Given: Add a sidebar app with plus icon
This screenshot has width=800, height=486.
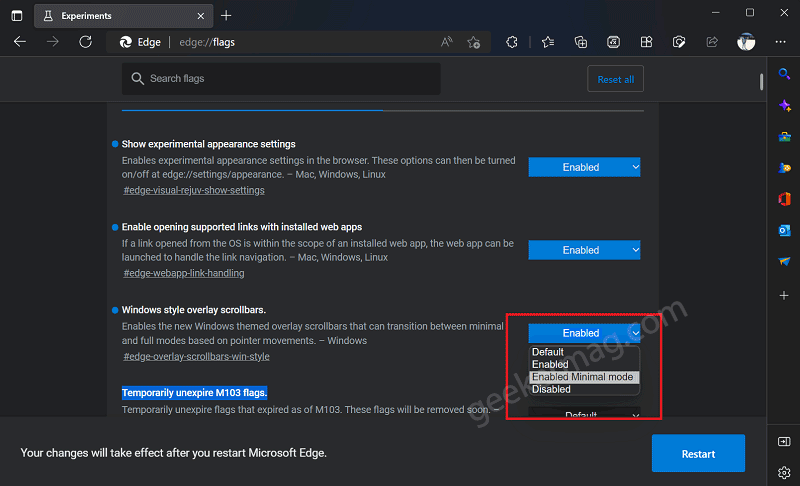Looking at the screenshot, I should pyautogui.click(x=784, y=295).
